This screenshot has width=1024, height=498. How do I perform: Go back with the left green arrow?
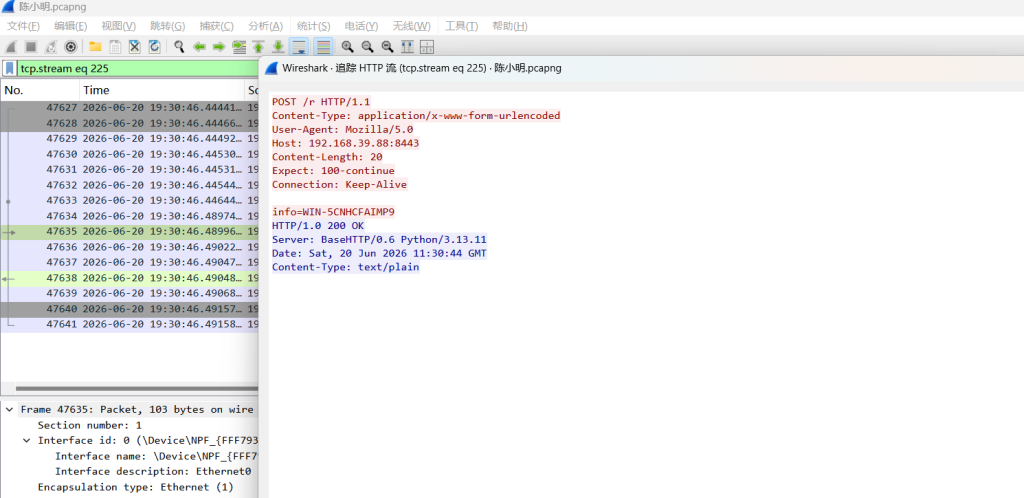pyautogui.click(x=199, y=47)
